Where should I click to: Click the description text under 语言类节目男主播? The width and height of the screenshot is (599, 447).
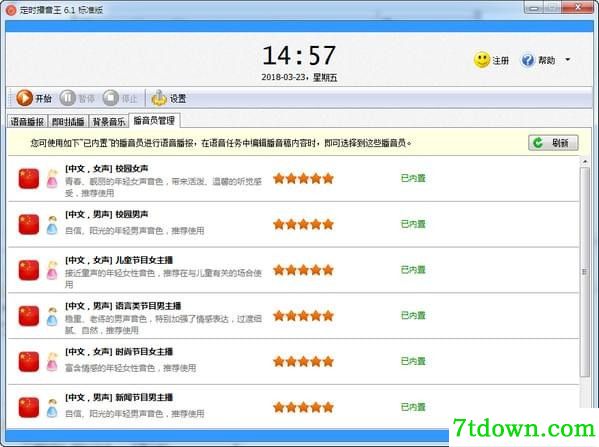pos(163,324)
